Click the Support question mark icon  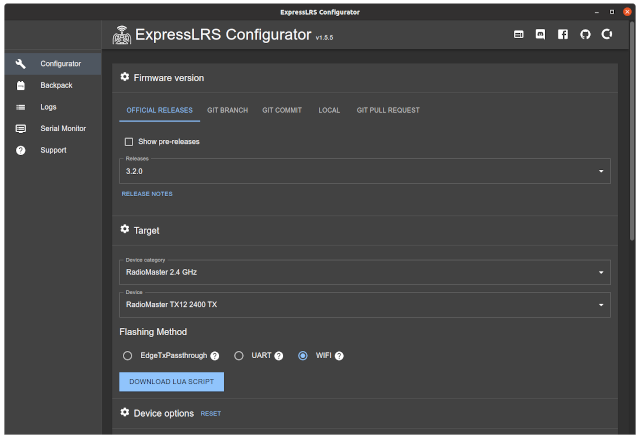(20, 150)
